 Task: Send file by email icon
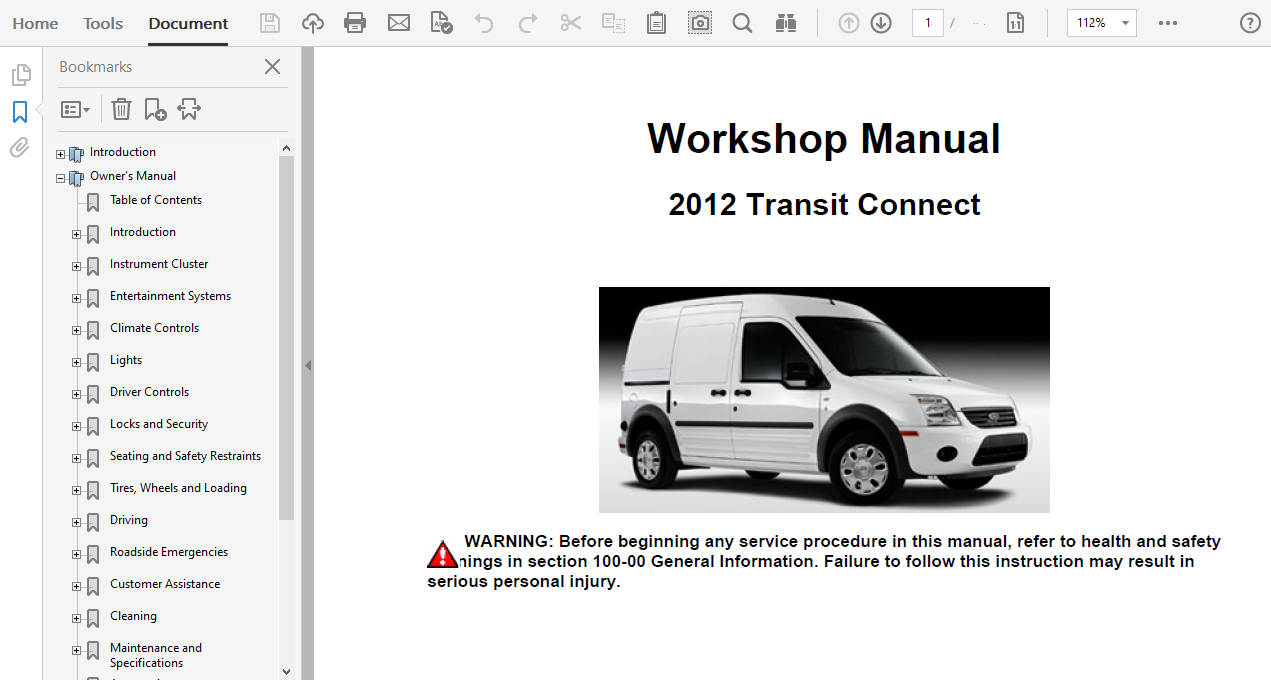[399, 23]
